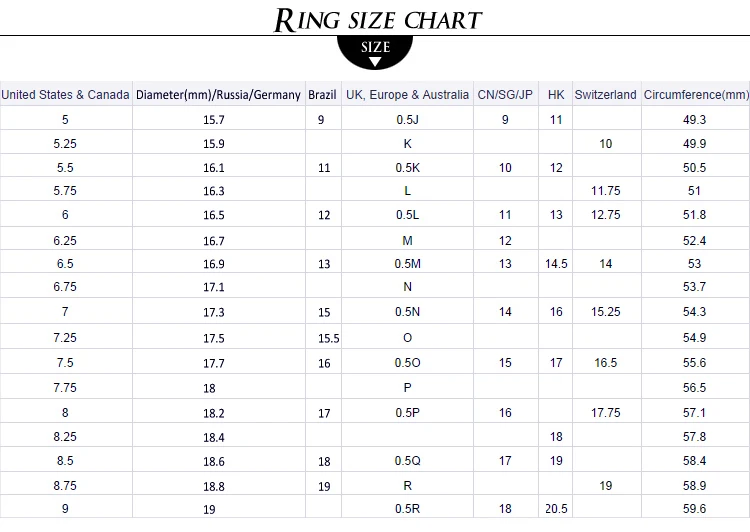Click diameter value '15.7'

[214, 120]
